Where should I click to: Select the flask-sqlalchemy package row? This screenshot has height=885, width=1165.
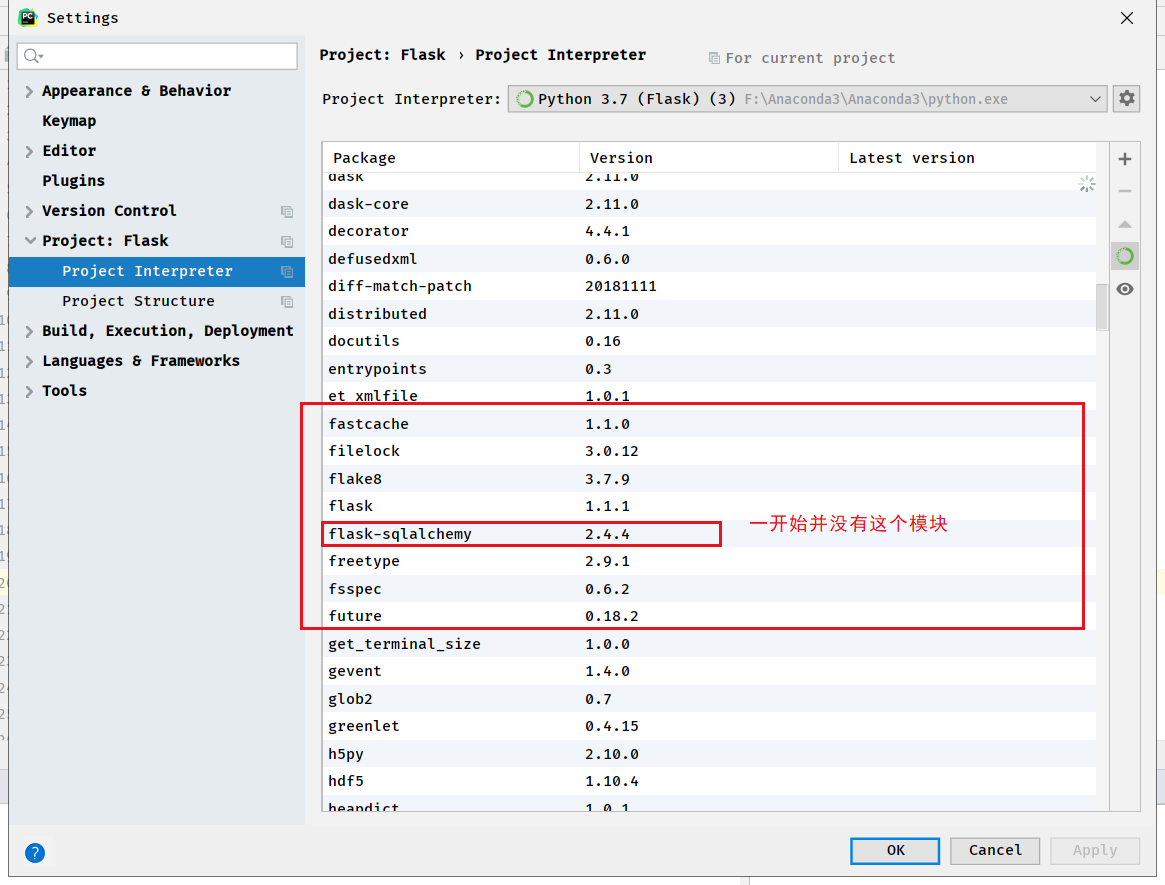[710, 534]
